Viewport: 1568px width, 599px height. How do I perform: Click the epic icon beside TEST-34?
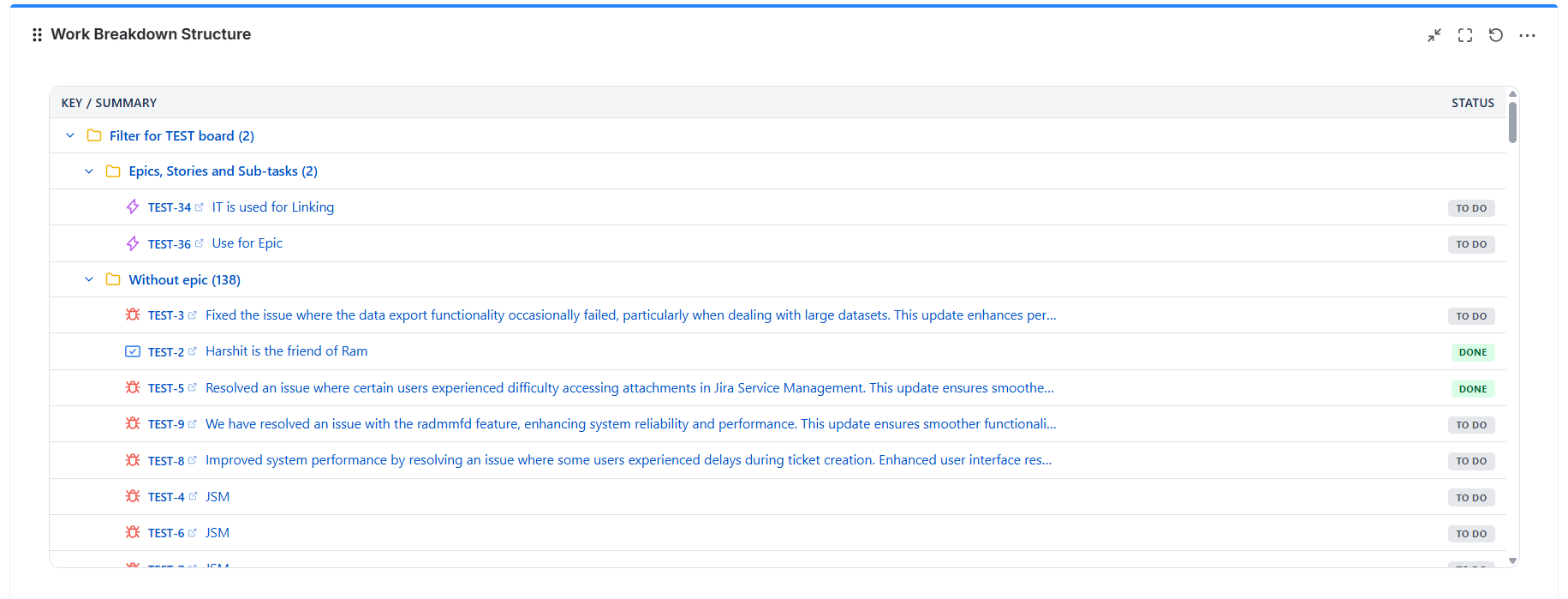click(x=133, y=207)
